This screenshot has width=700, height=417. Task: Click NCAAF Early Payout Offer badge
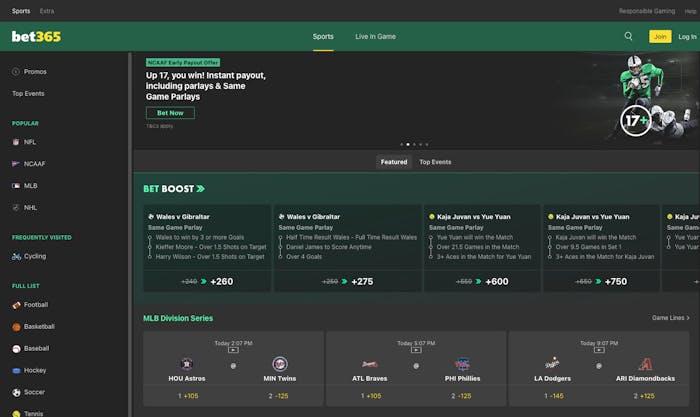183,63
